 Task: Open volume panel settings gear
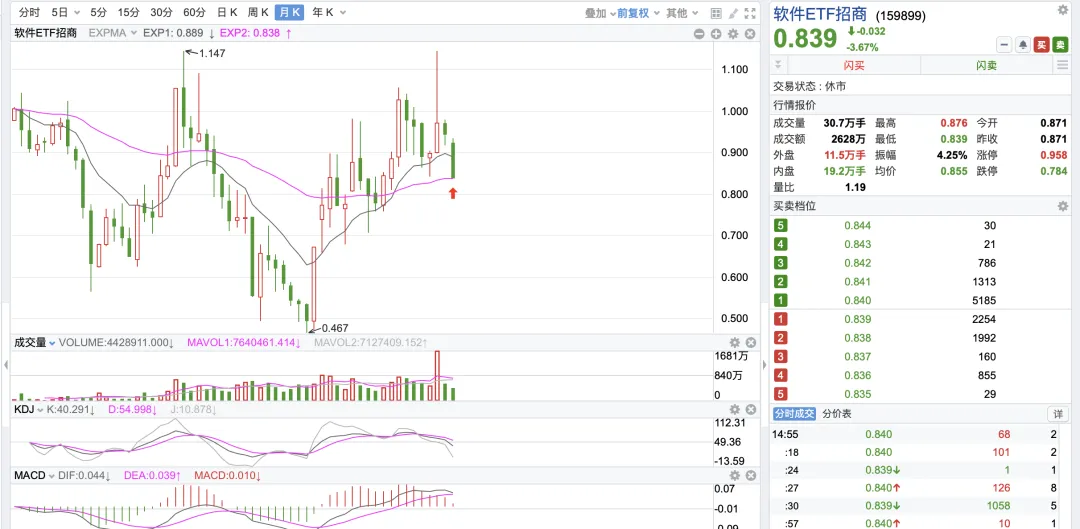(734, 342)
